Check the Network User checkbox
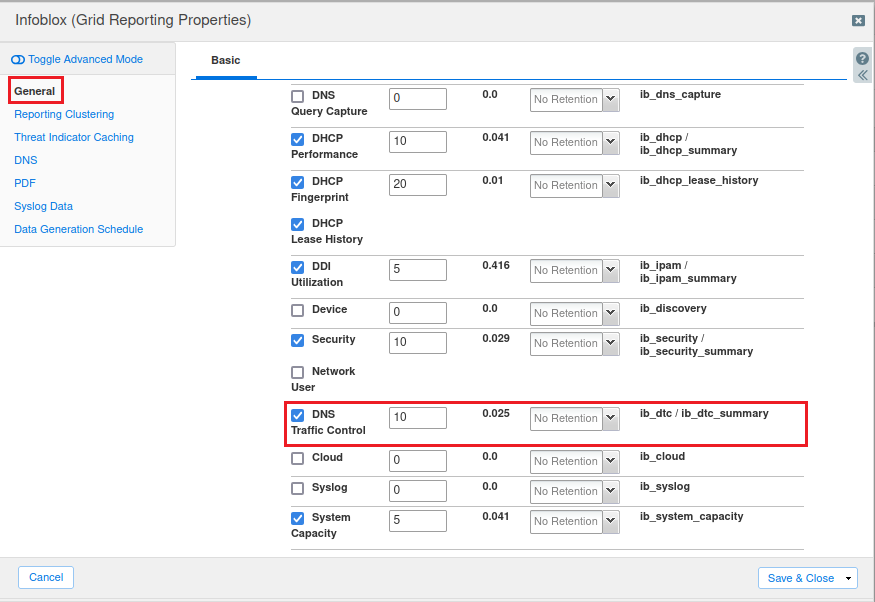The height and width of the screenshot is (602, 875). point(297,372)
